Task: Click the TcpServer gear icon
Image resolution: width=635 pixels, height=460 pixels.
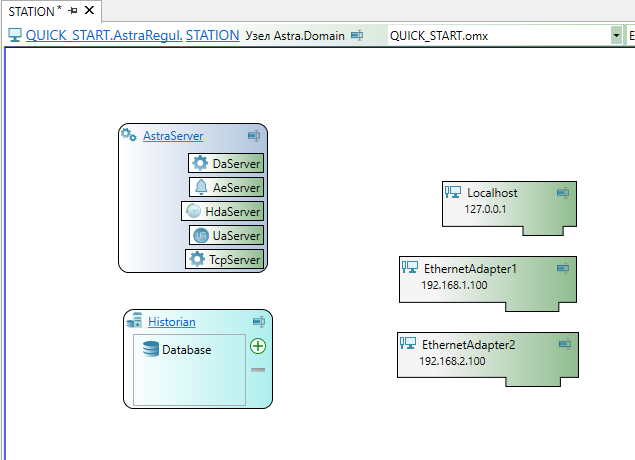Action: coord(197,260)
